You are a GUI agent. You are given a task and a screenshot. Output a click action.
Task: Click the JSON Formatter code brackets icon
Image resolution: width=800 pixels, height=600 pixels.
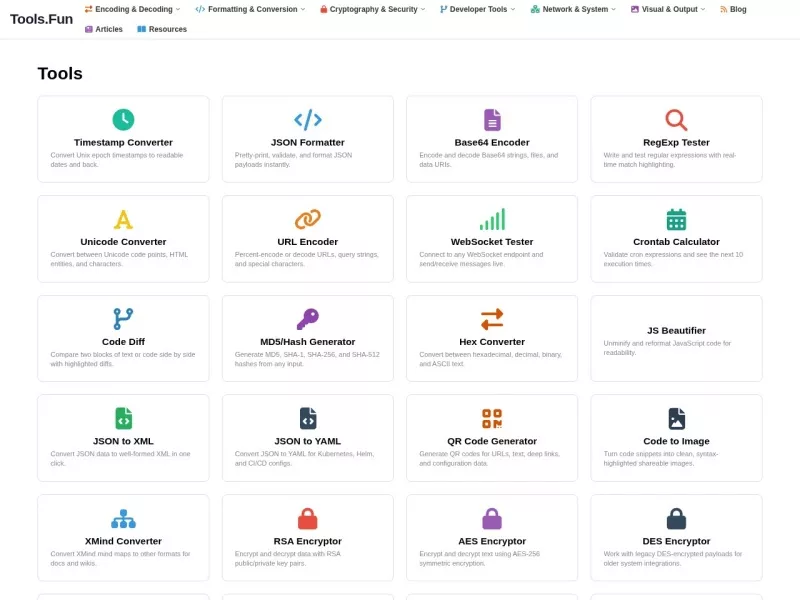pyautogui.click(x=308, y=120)
